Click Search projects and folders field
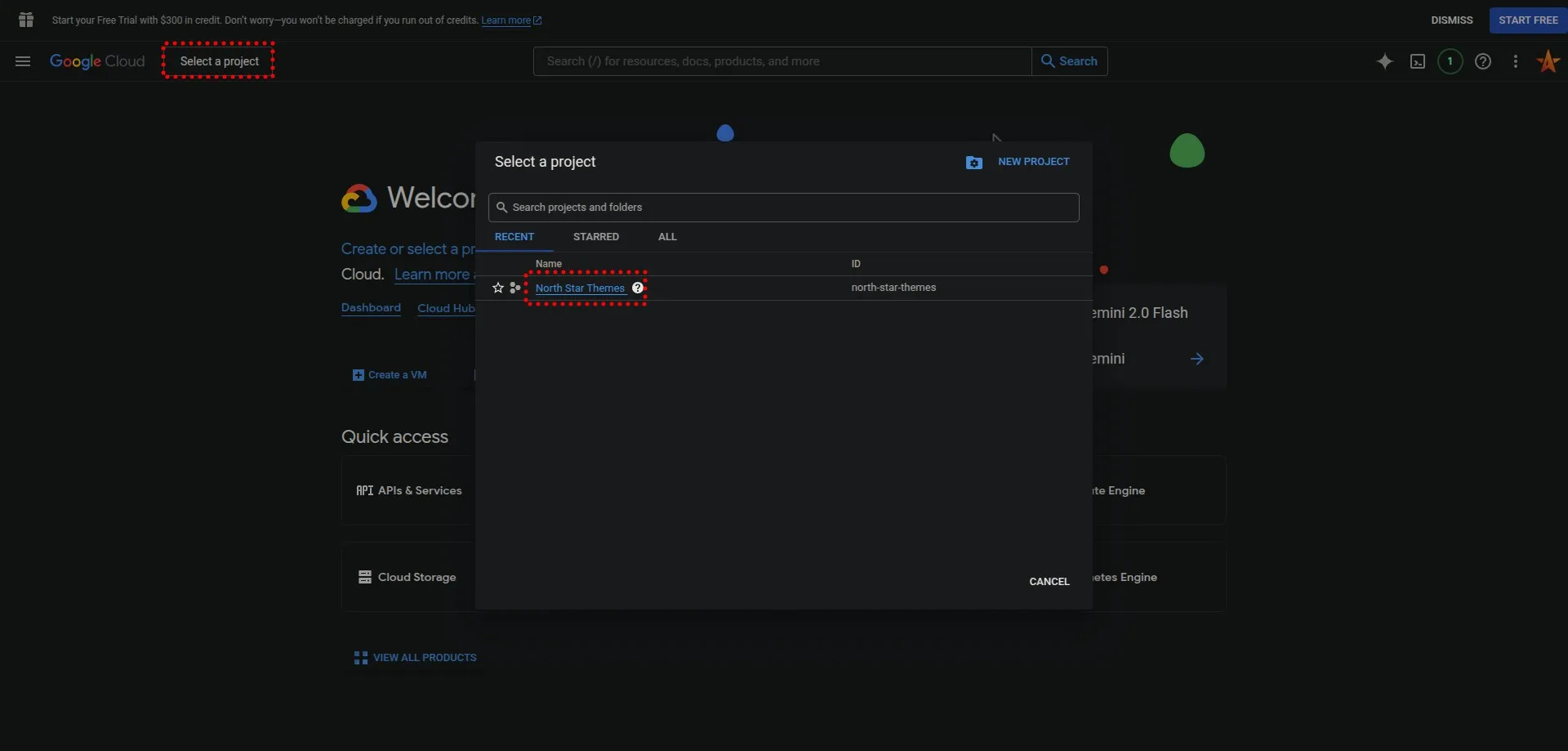 pos(784,208)
